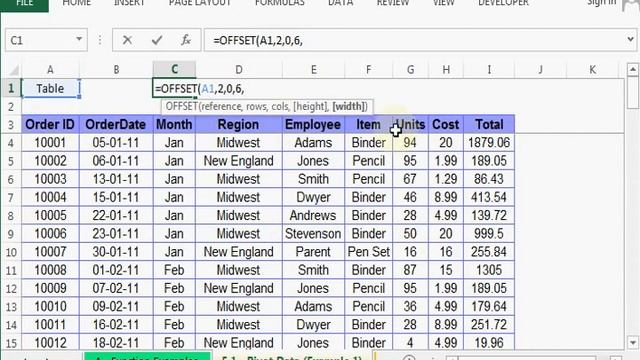The image size is (640, 360).
Task: Click the 'Employee' header cell
Action: tap(313, 124)
